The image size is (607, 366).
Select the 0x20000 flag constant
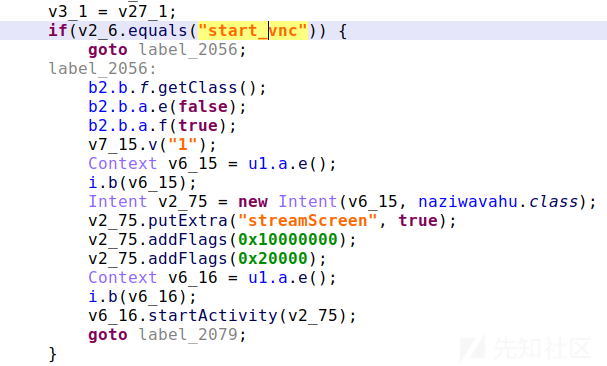click(x=273, y=258)
